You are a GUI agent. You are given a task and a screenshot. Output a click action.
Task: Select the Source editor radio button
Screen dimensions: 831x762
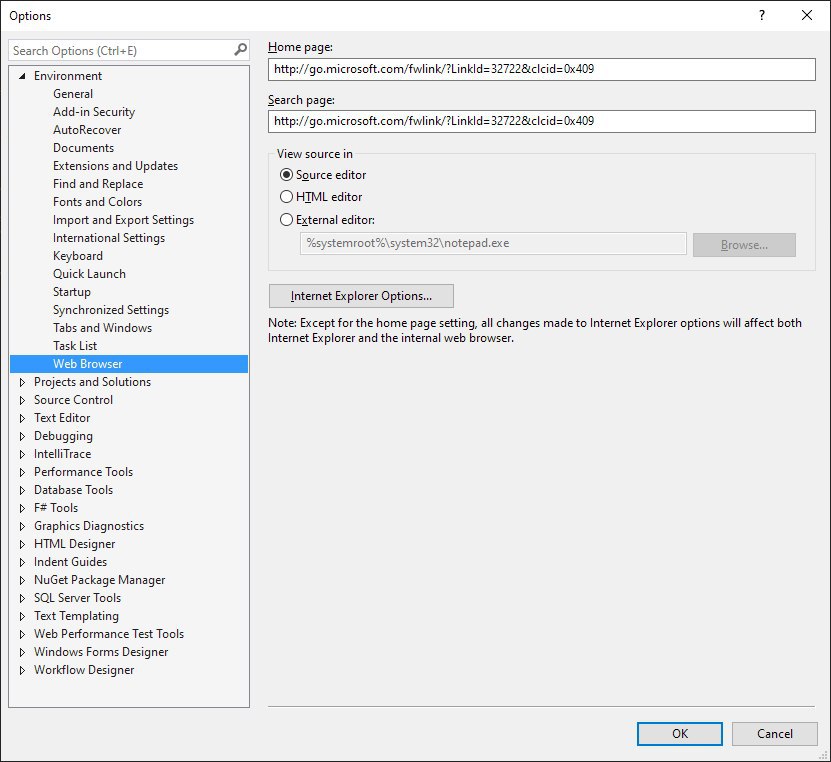pyautogui.click(x=286, y=174)
